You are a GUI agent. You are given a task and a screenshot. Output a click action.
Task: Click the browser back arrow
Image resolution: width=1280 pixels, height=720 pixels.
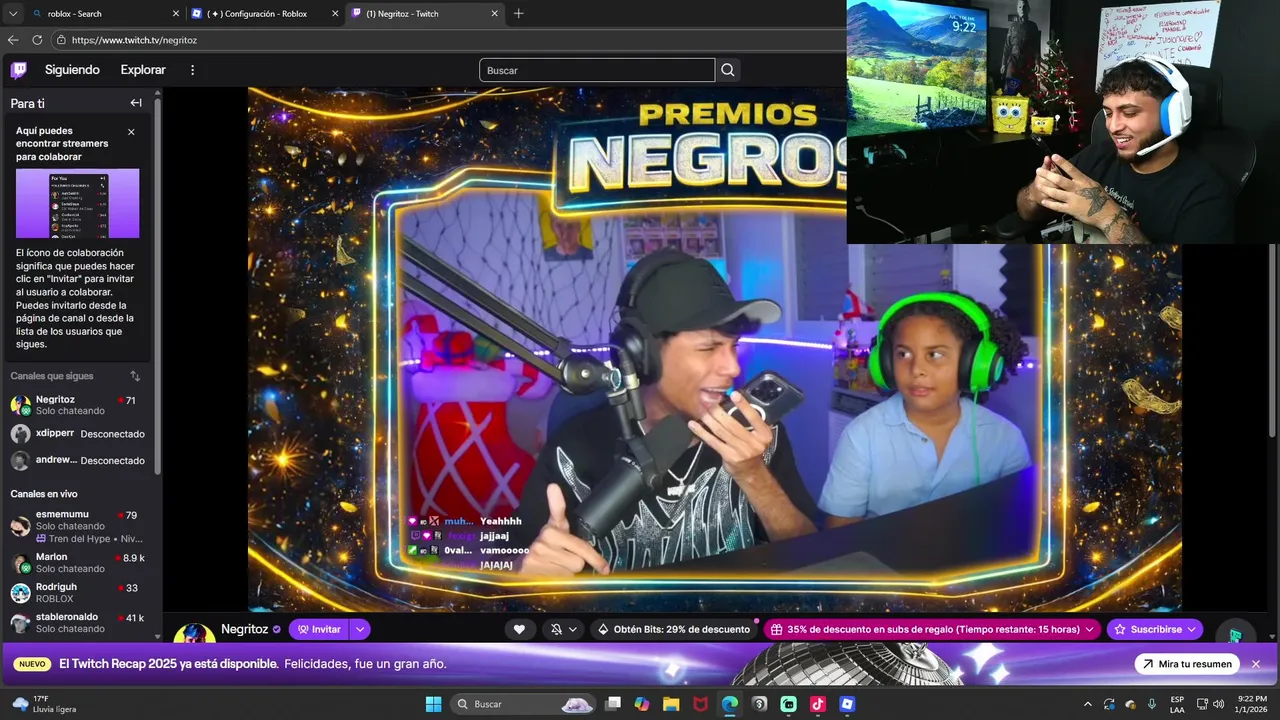(x=13, y=40)
